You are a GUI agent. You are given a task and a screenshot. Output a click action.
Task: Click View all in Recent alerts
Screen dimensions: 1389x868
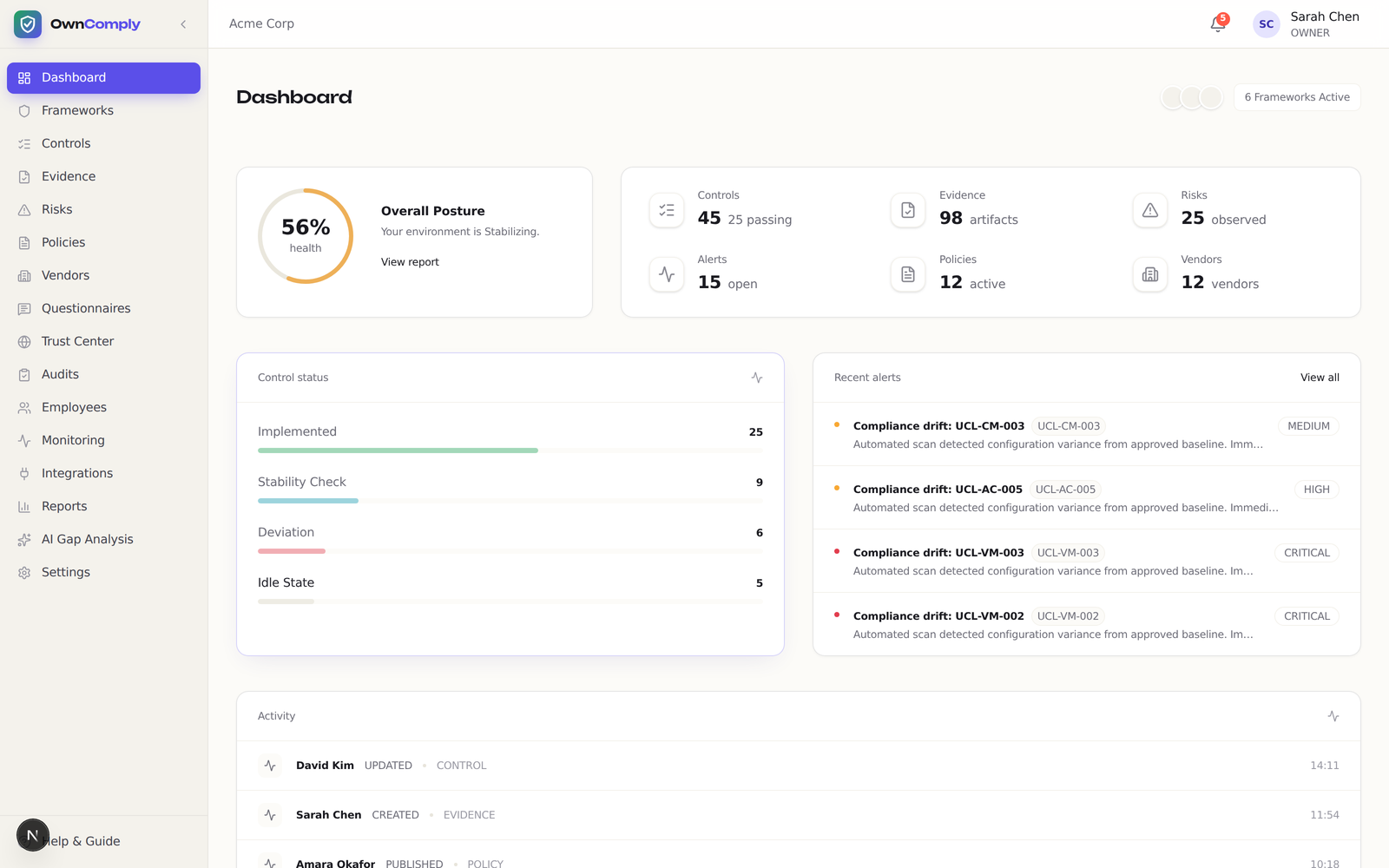[x=1320, y=378]
